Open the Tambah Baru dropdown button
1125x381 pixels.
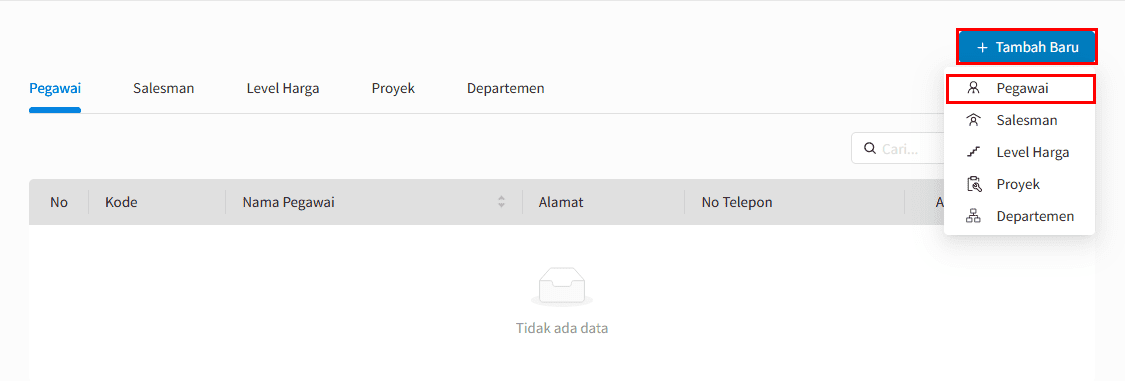tap(1027, 47)
